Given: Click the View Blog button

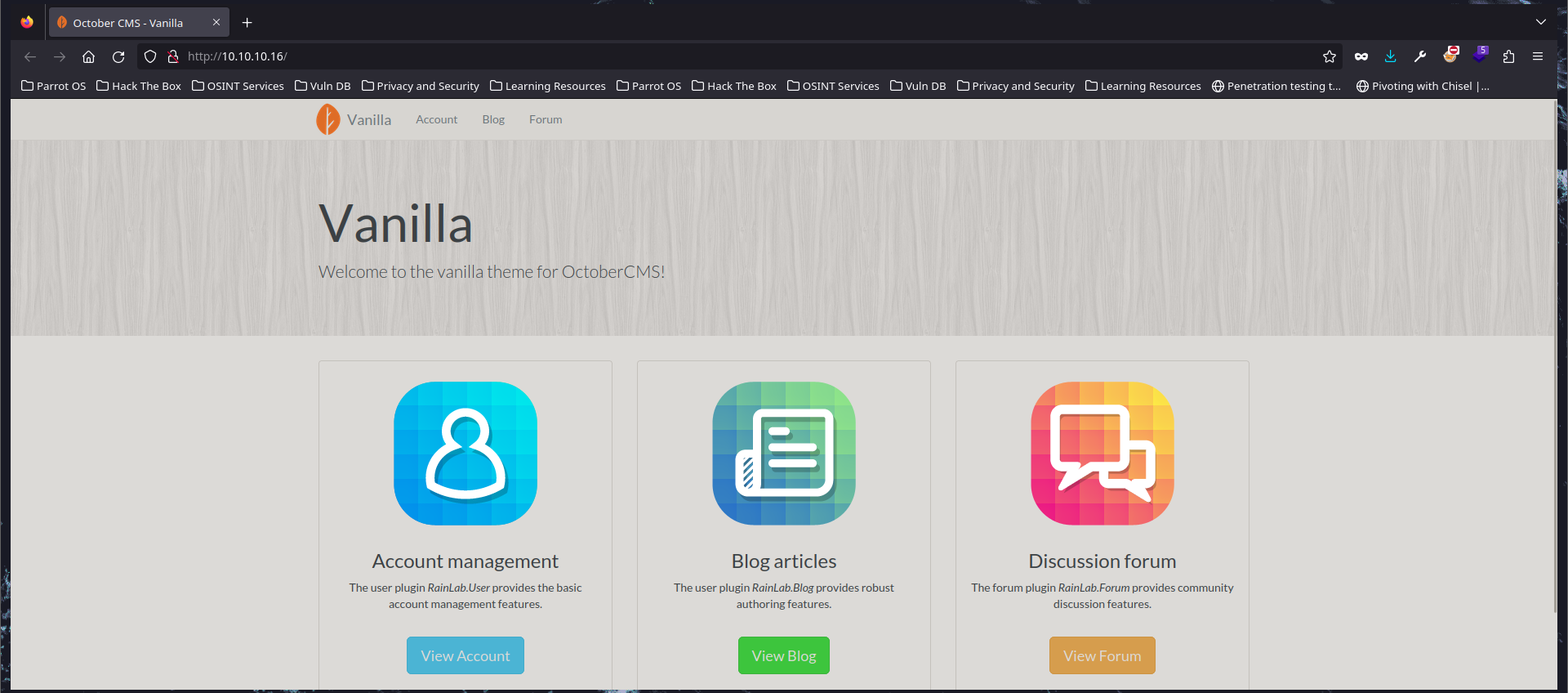Looking at the screenshot, I should (x=784, y=655).
